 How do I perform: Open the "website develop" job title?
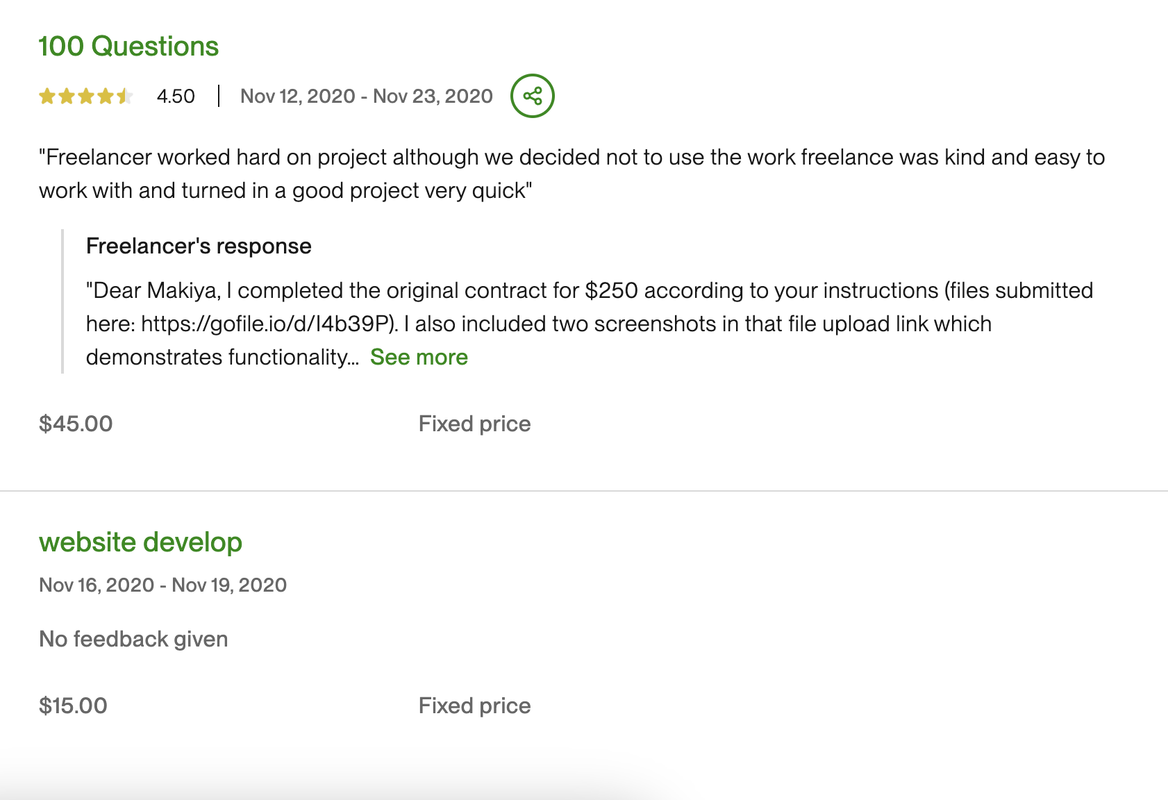(140, 542)
